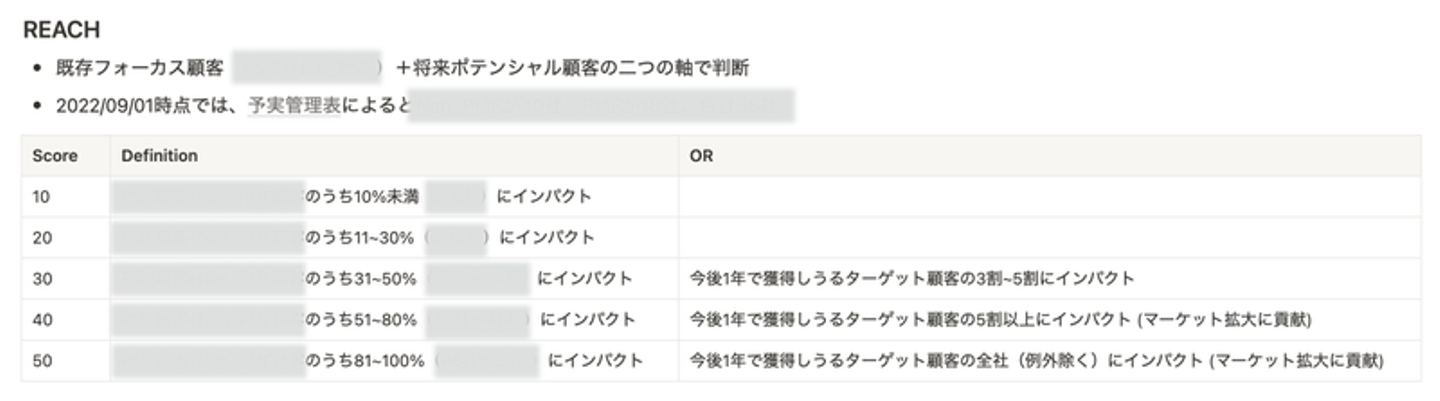Select the Score cell with value 30

[x=42, y=279]
